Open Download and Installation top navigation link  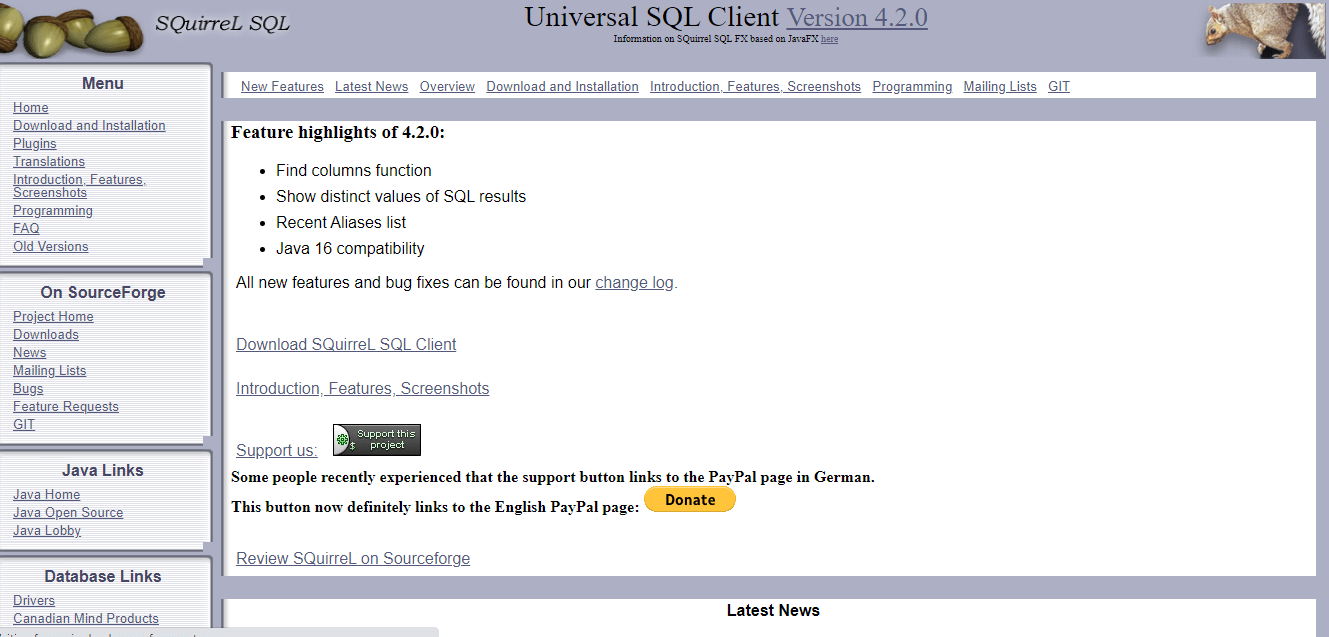click(562, 87)
